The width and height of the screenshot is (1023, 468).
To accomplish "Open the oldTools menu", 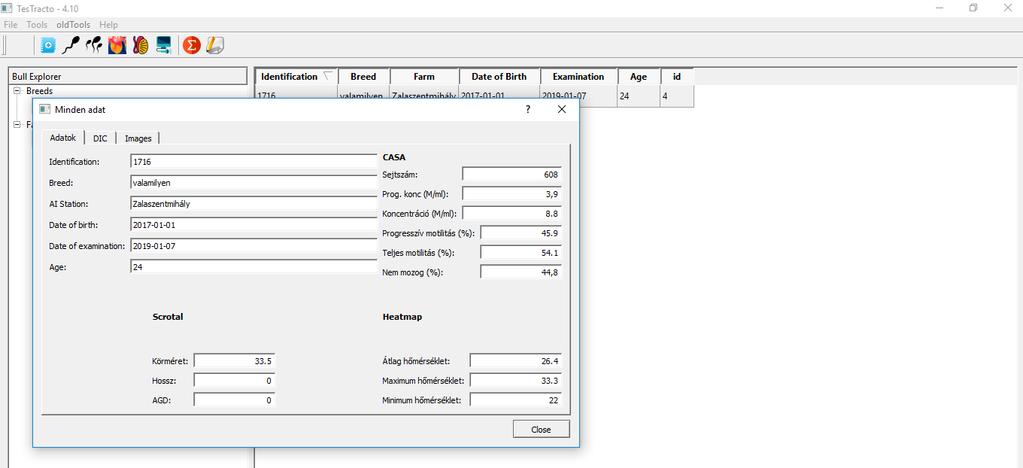I will (x=73, y=25).
